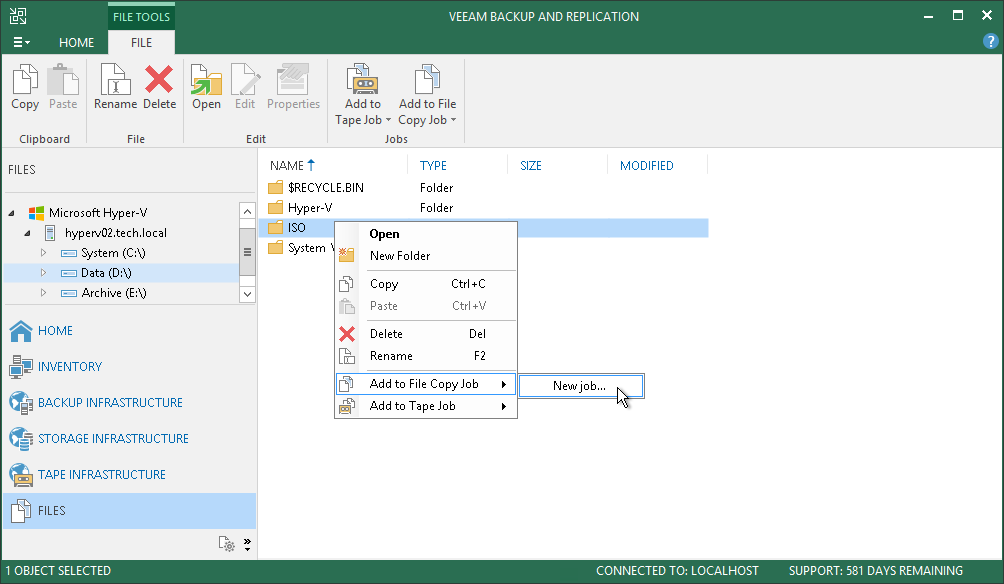Image resolution: width=1004 pixels, height=584 pixels.
Task: Click the ISO folder icon
Action: (275, 227)
